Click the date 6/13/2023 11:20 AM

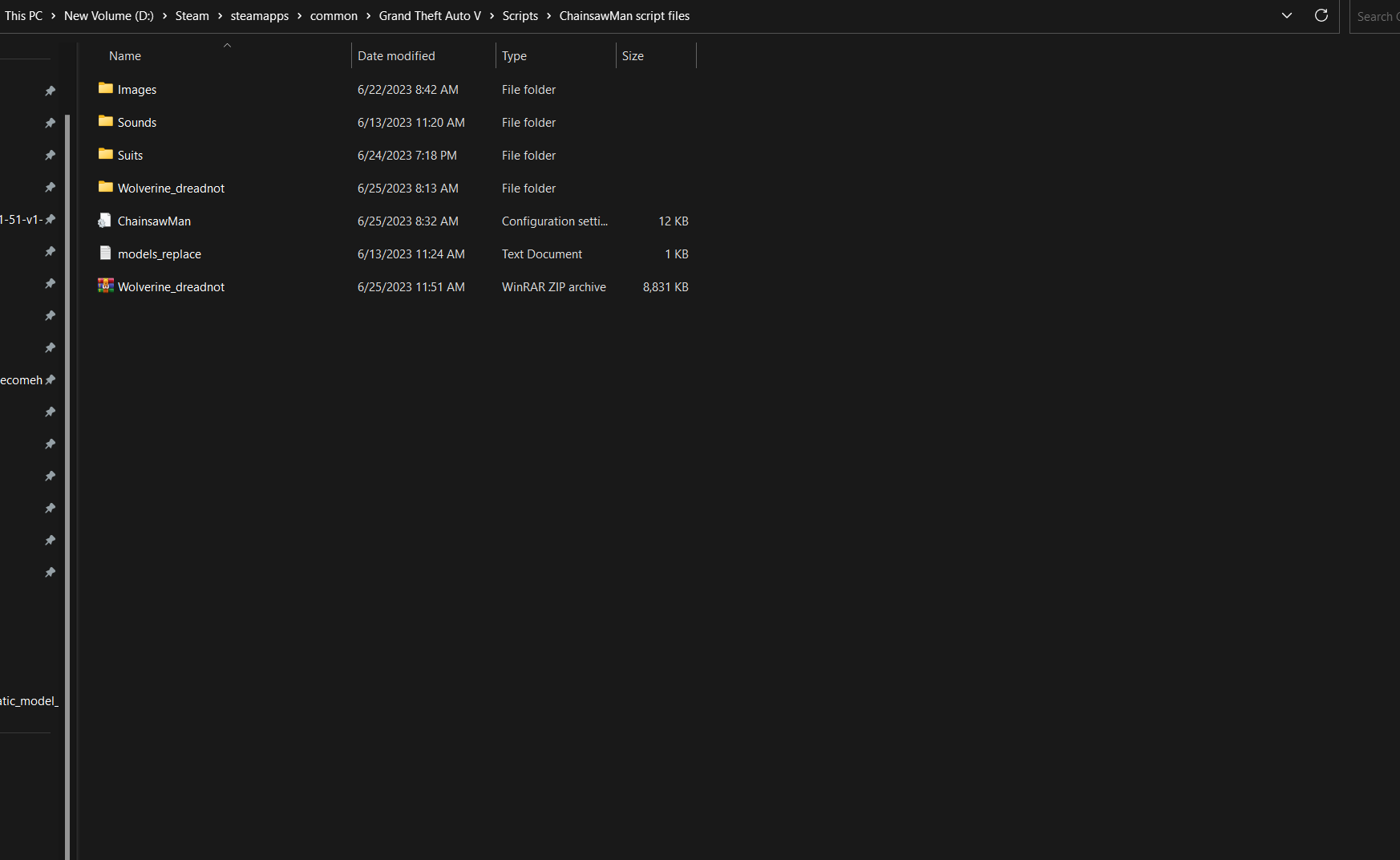coord(411,123)
